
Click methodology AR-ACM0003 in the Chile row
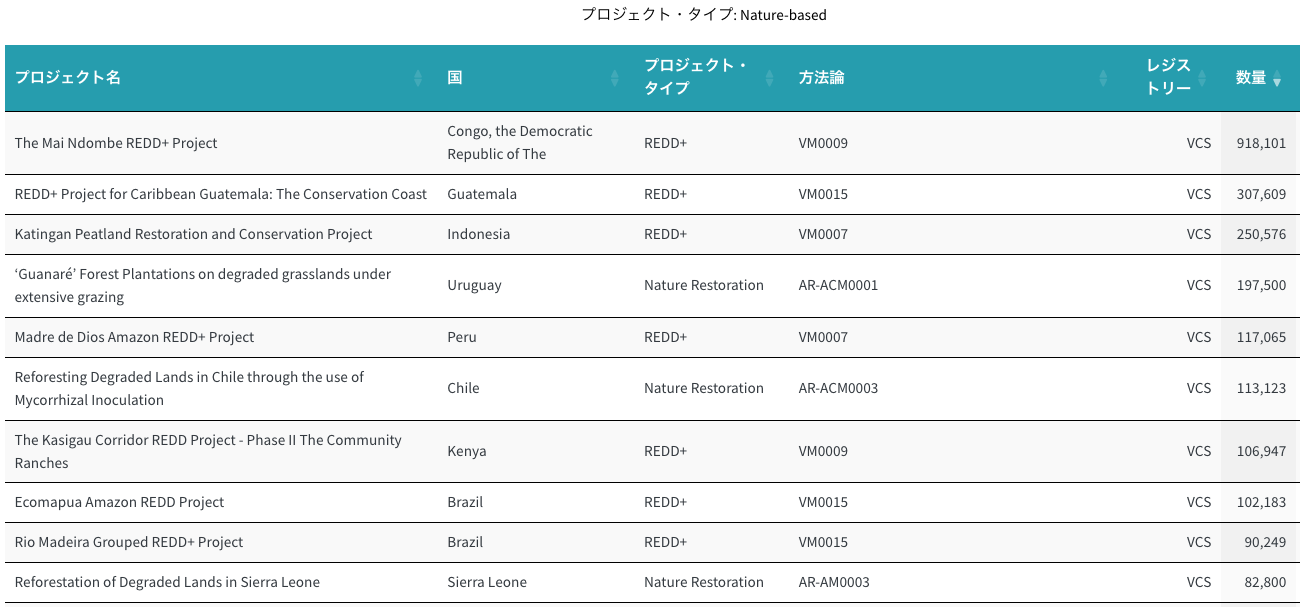click(x=838, y=388)
